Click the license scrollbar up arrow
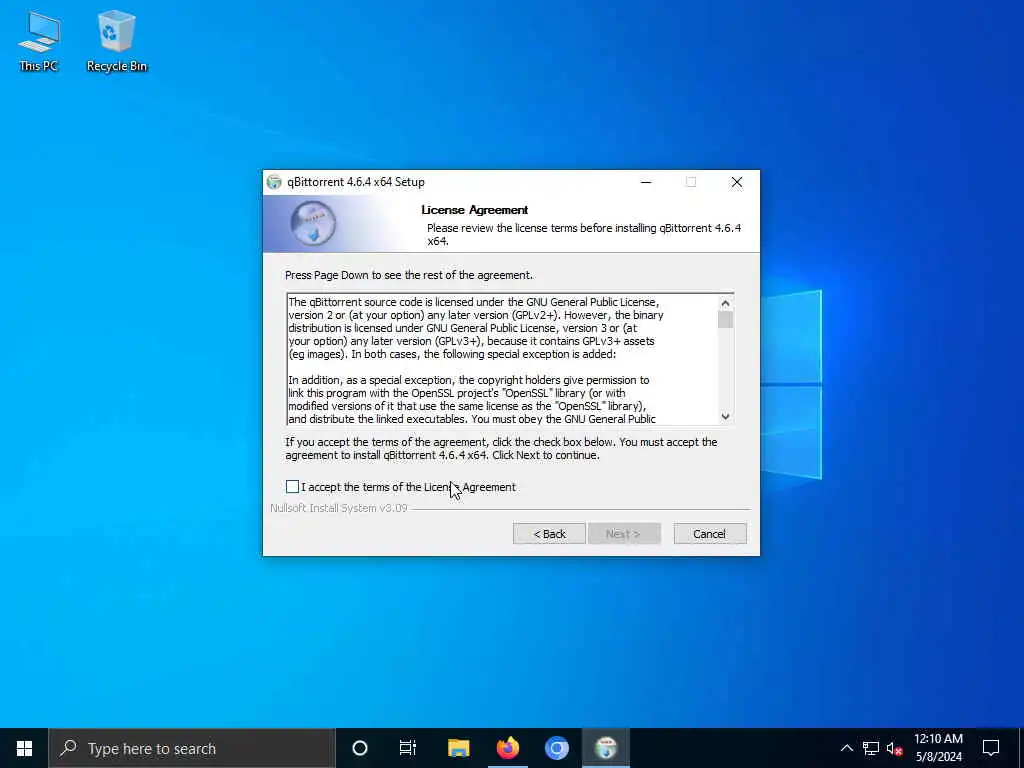 (x=725, y=303)
